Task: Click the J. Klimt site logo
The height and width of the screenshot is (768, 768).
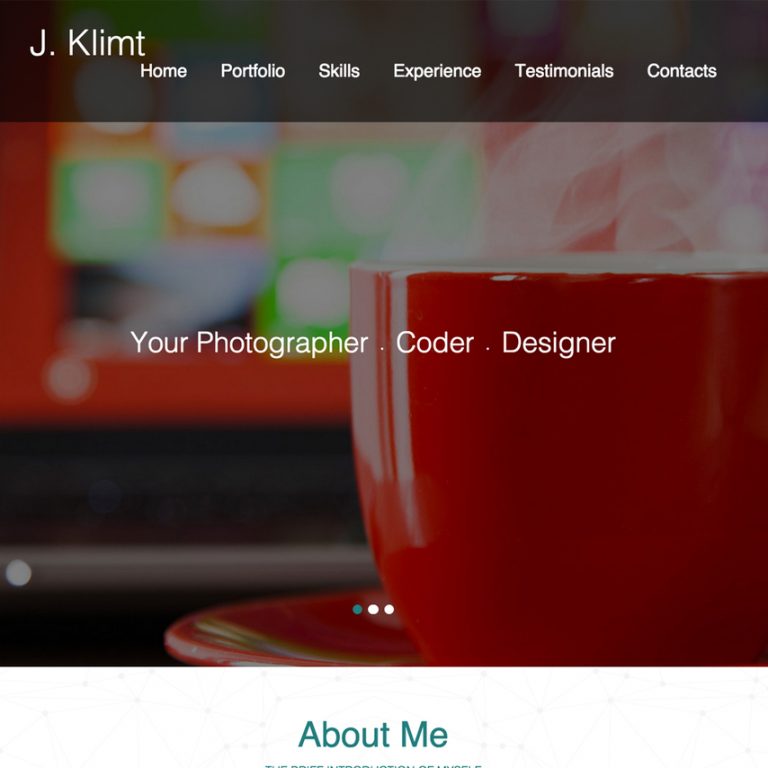Action: point(87,43)
